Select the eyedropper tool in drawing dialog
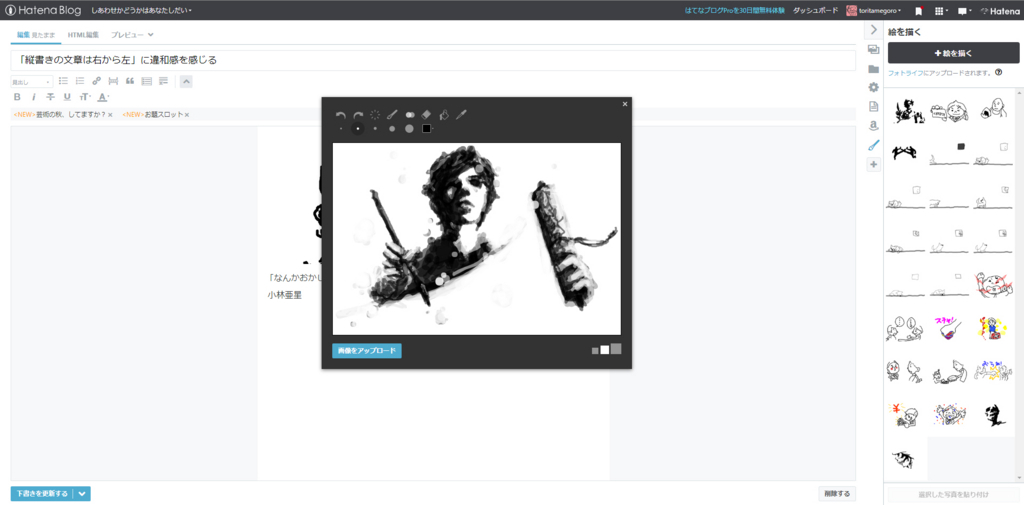 coord(461,115)
